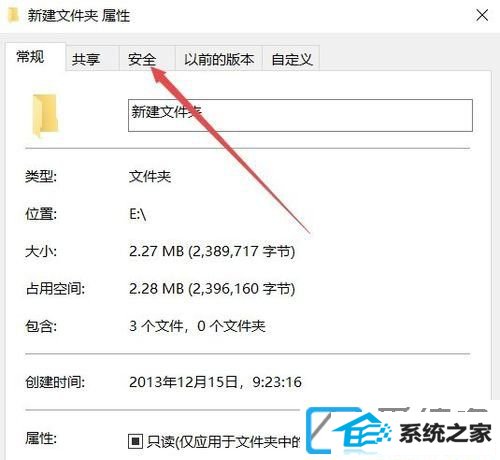This screenshot has height=460, width=500.
Task: Click the large yellow folder icon
Action: pos(45,115)
